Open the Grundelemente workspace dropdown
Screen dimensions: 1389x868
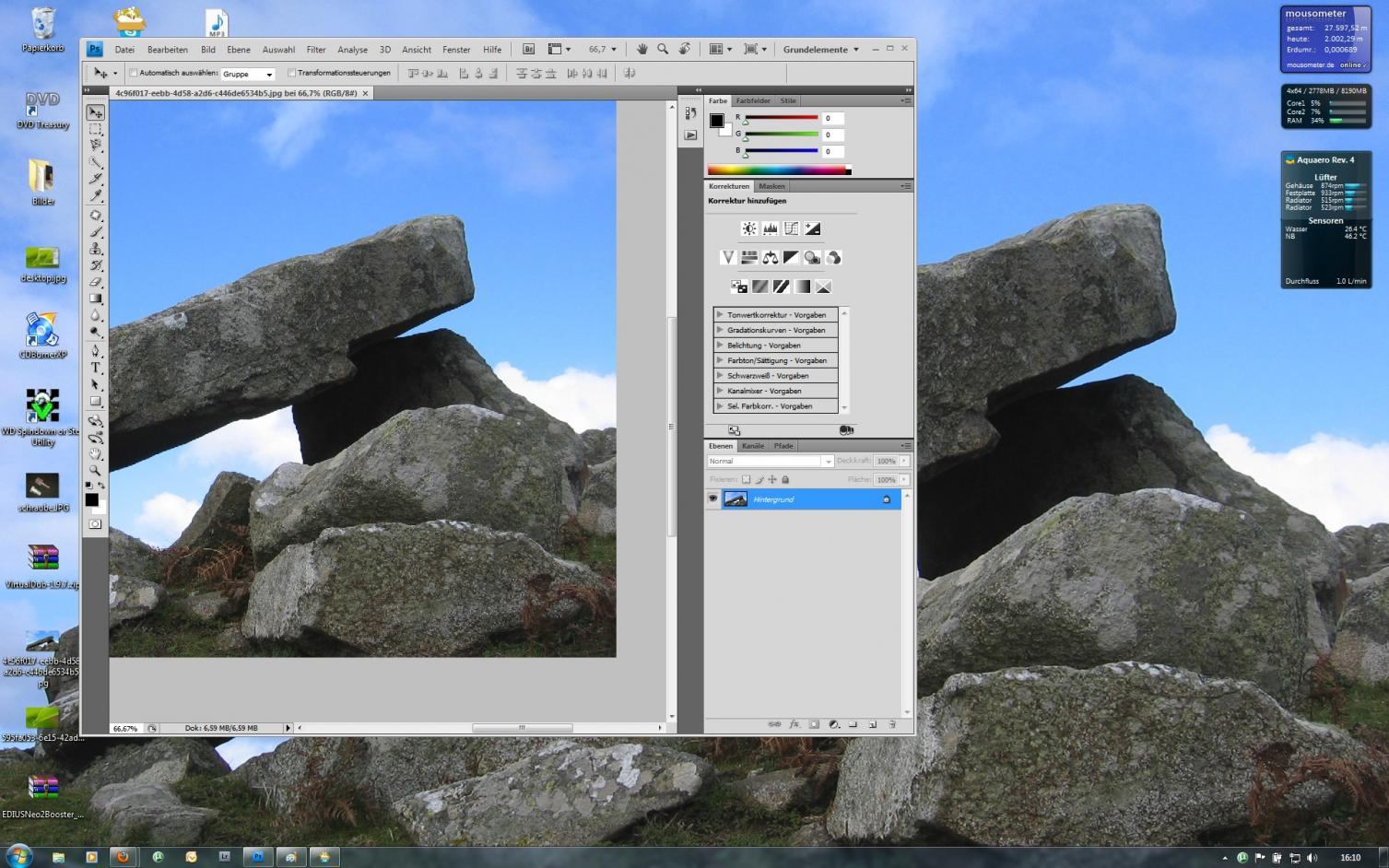pos(821,49)
